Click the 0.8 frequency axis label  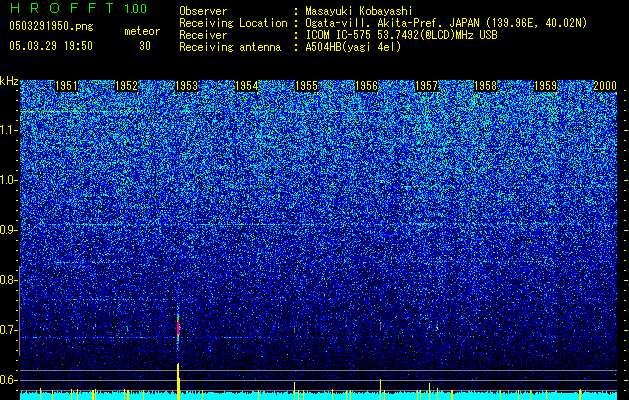9,280
